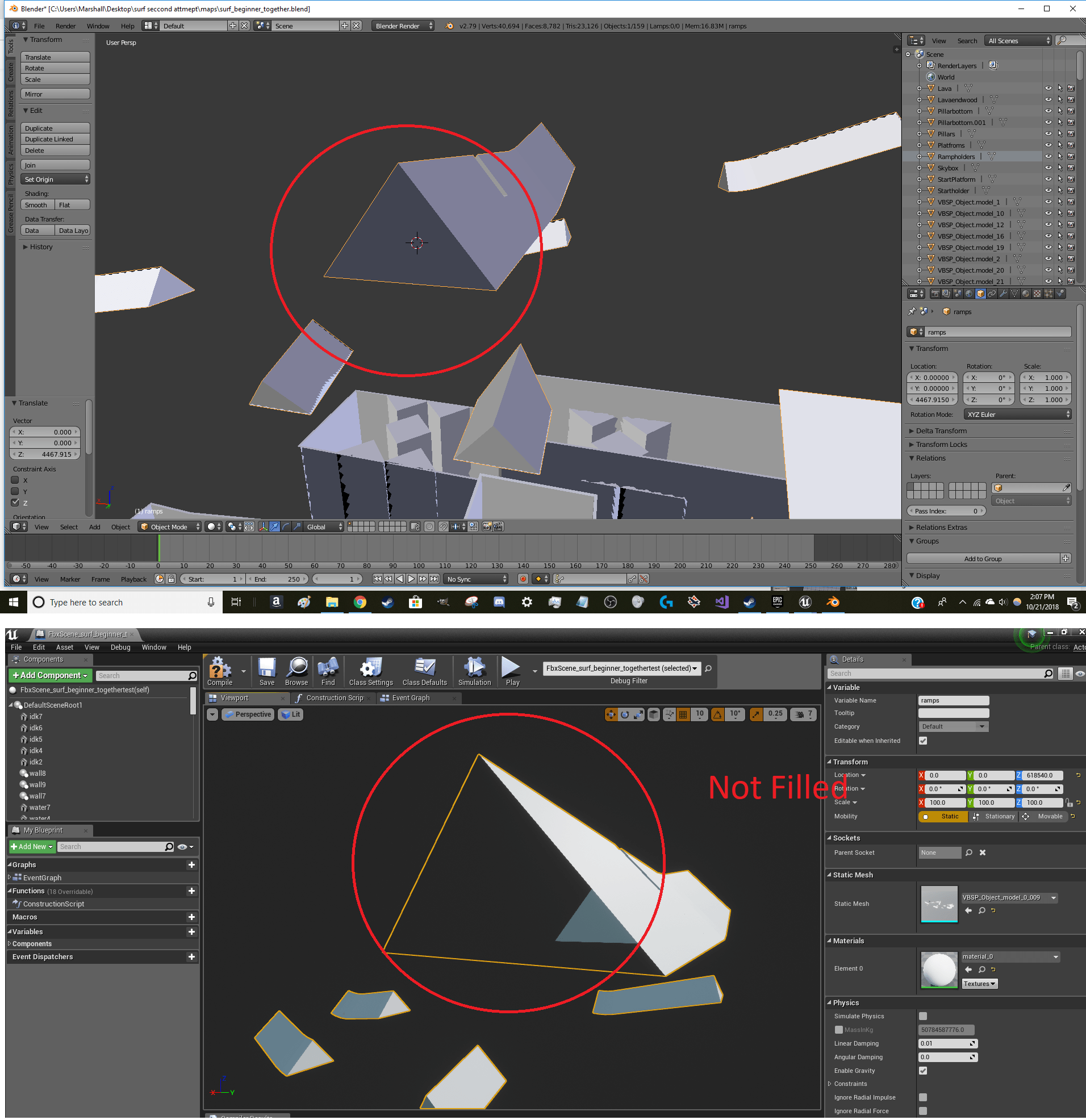Toggle Enable Gravity checkbox
The height and width of the screenshot is (1120, 1086).
[x=923, y=1071]
